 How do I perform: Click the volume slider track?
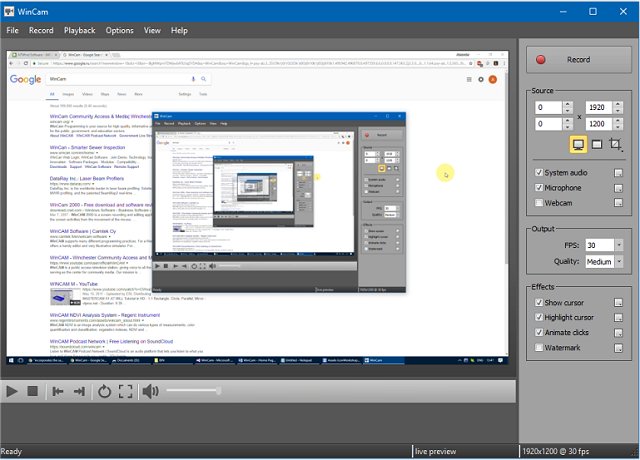[x=200, y=391]
